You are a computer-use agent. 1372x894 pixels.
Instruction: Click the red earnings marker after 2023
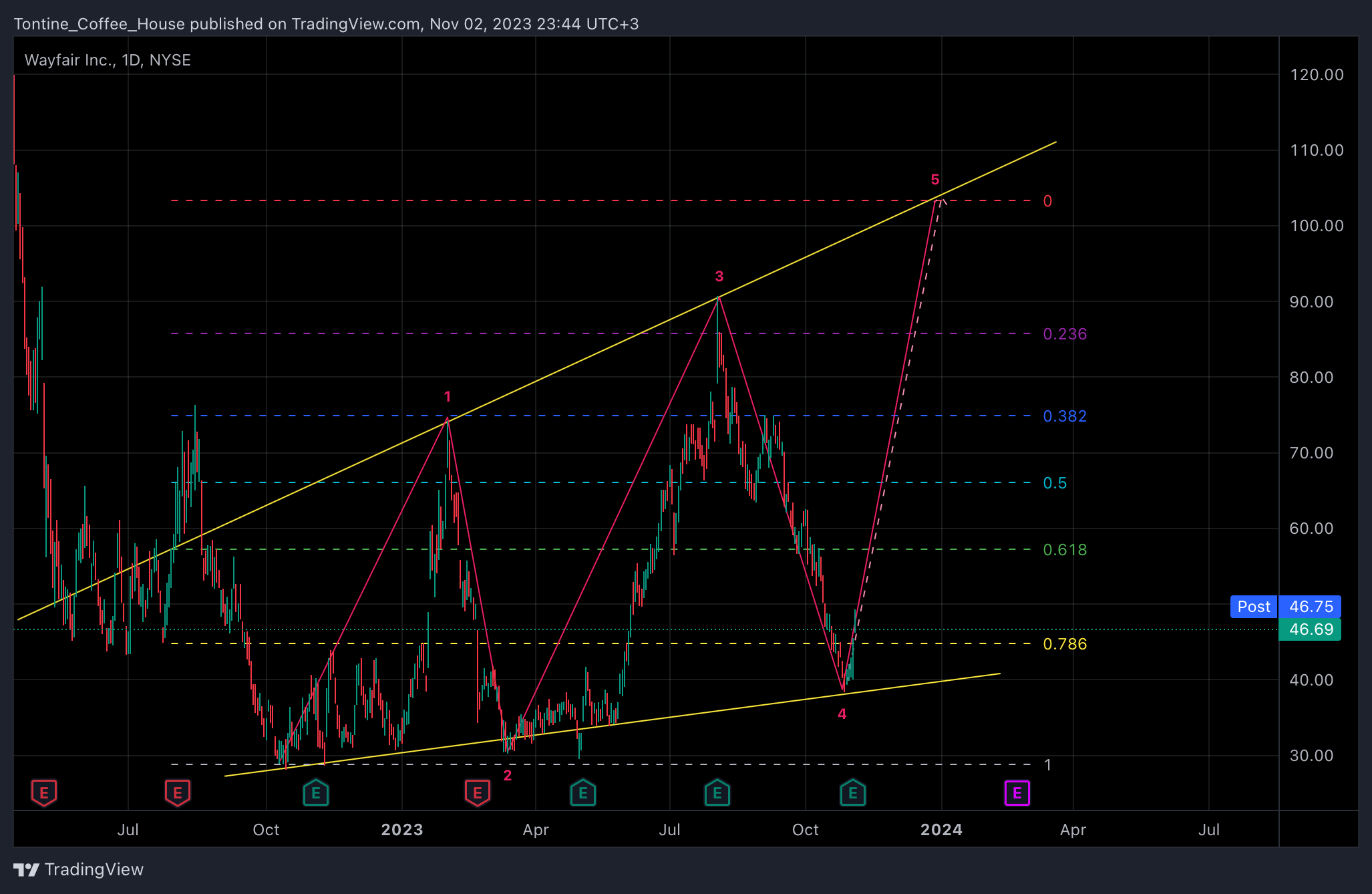point(478,793)
